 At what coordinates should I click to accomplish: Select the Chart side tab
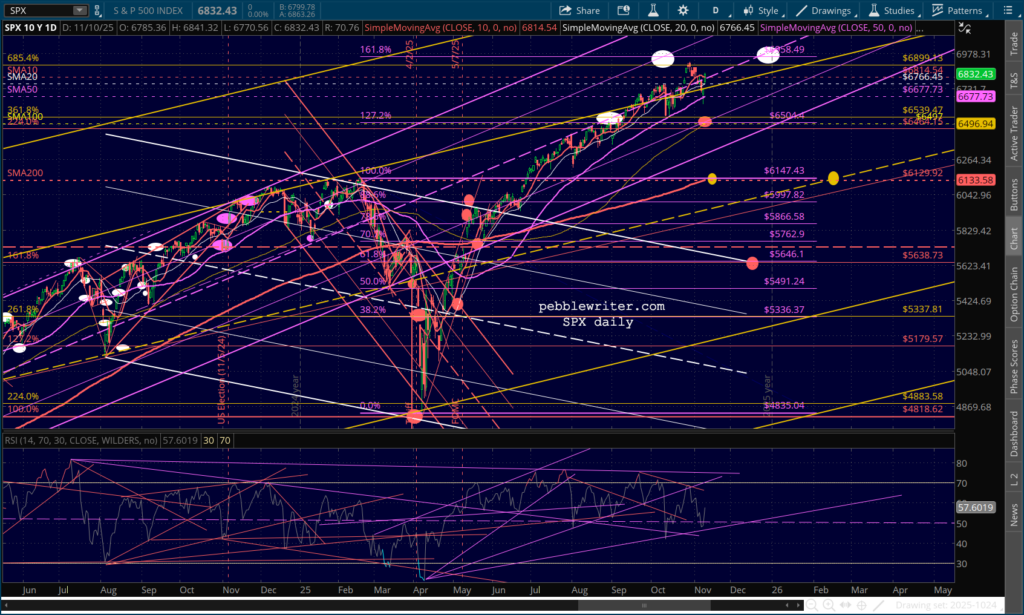tap(1014, 238)
